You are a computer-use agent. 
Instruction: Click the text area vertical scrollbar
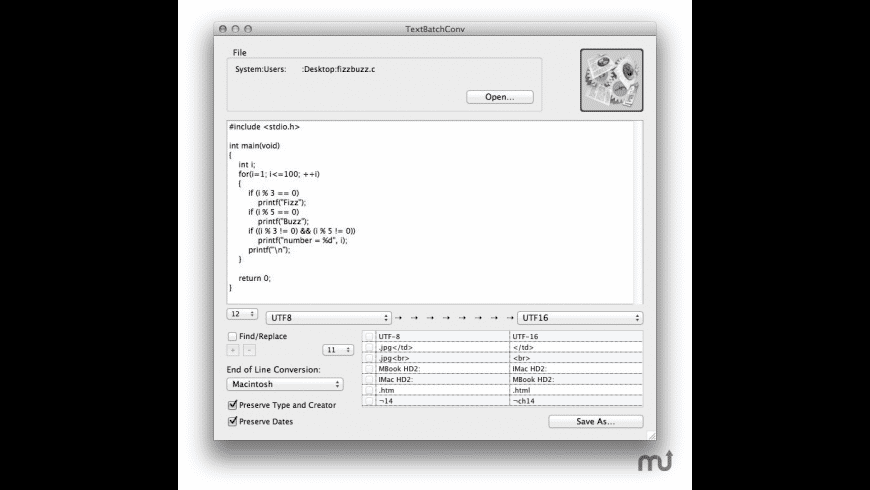[x=638, y=213]
